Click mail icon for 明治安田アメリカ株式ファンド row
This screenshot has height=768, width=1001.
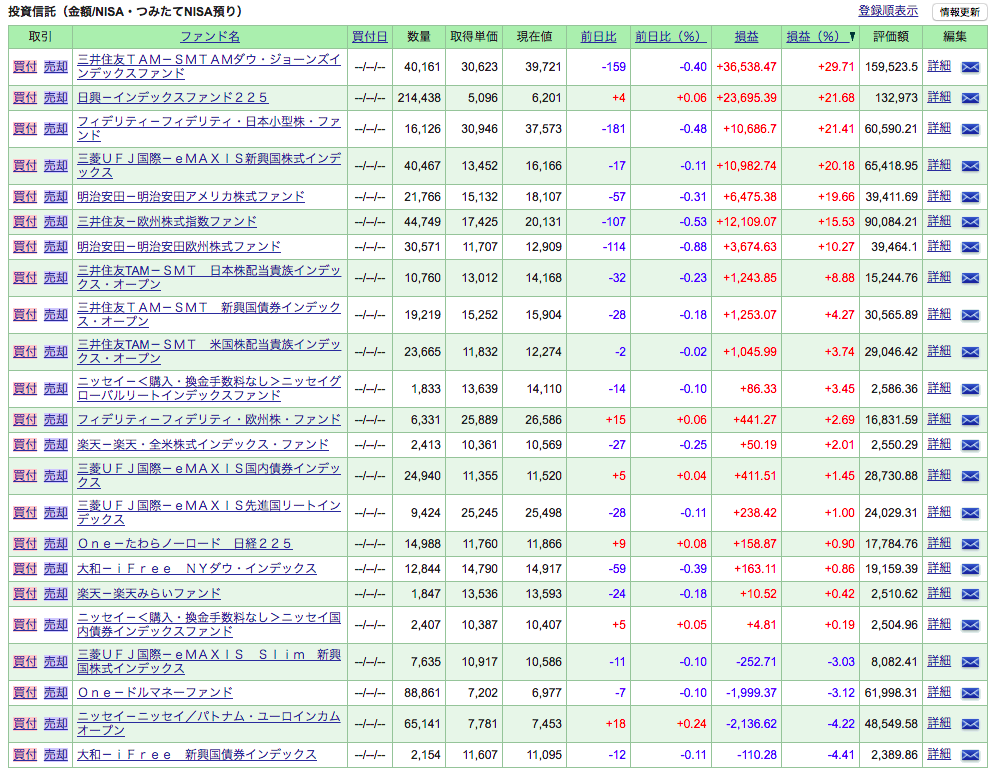pos(970,197)
